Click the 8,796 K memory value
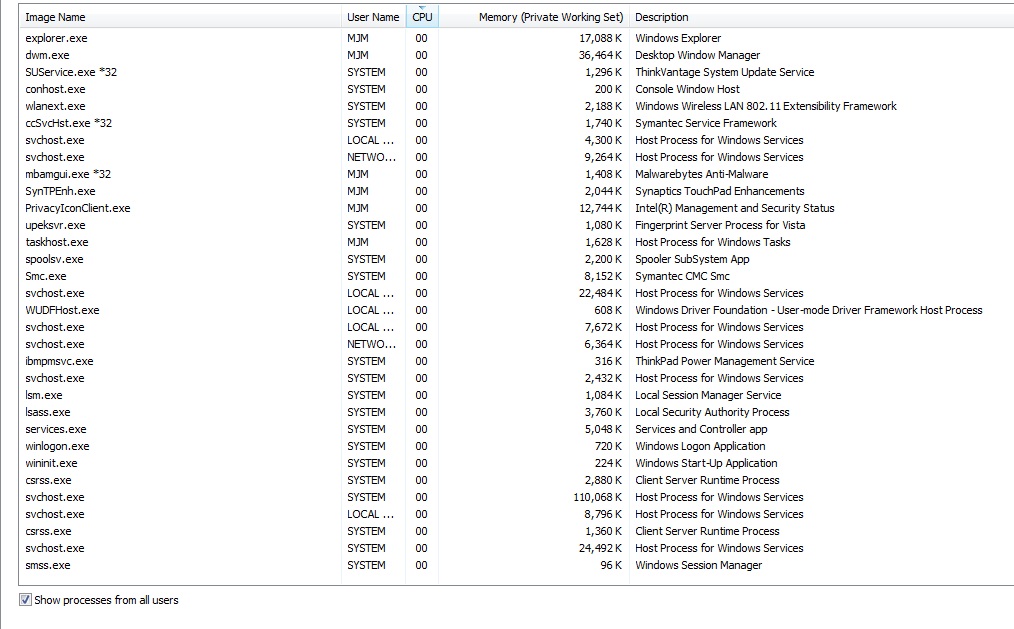This screenshot has height=629, width=1014. pos(603,515)
